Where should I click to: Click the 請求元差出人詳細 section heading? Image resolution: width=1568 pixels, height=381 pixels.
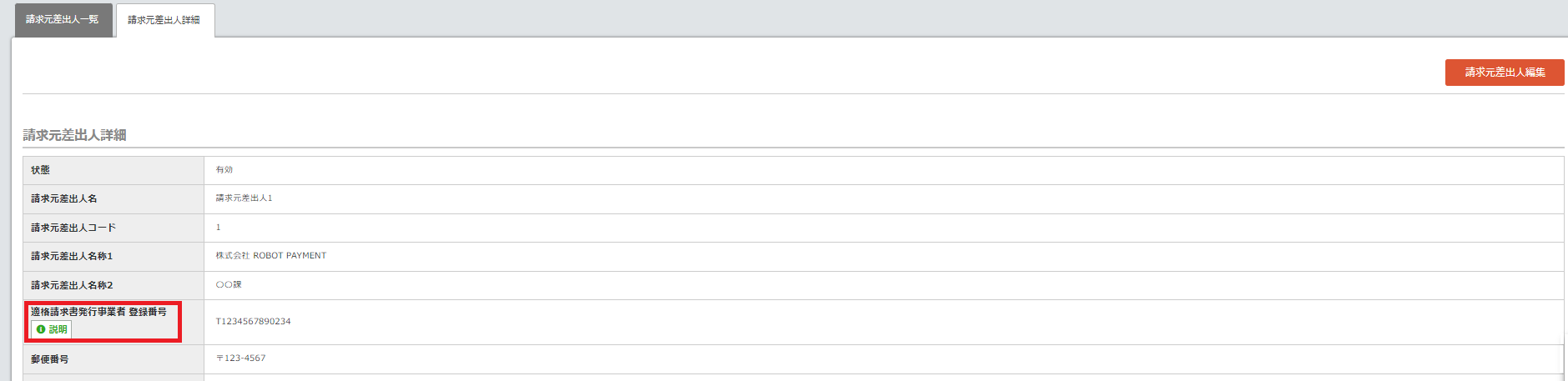(x=75, y=135)
